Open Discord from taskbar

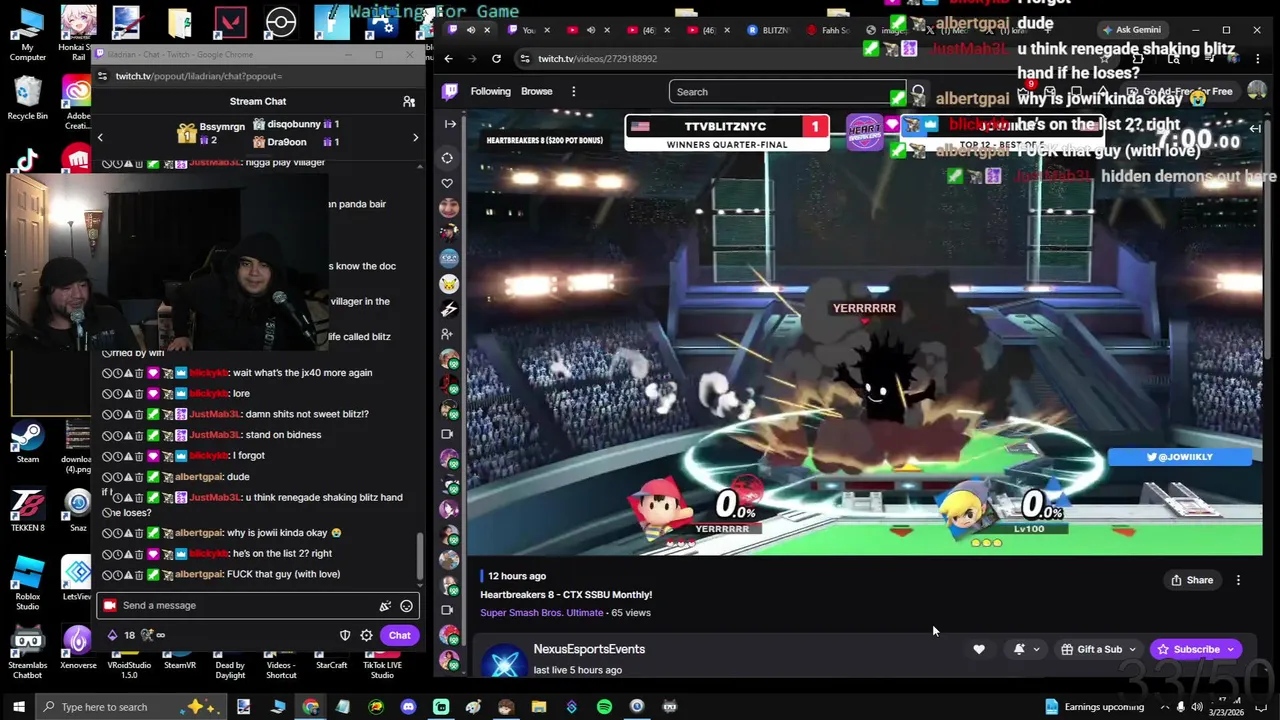(408, 707)
